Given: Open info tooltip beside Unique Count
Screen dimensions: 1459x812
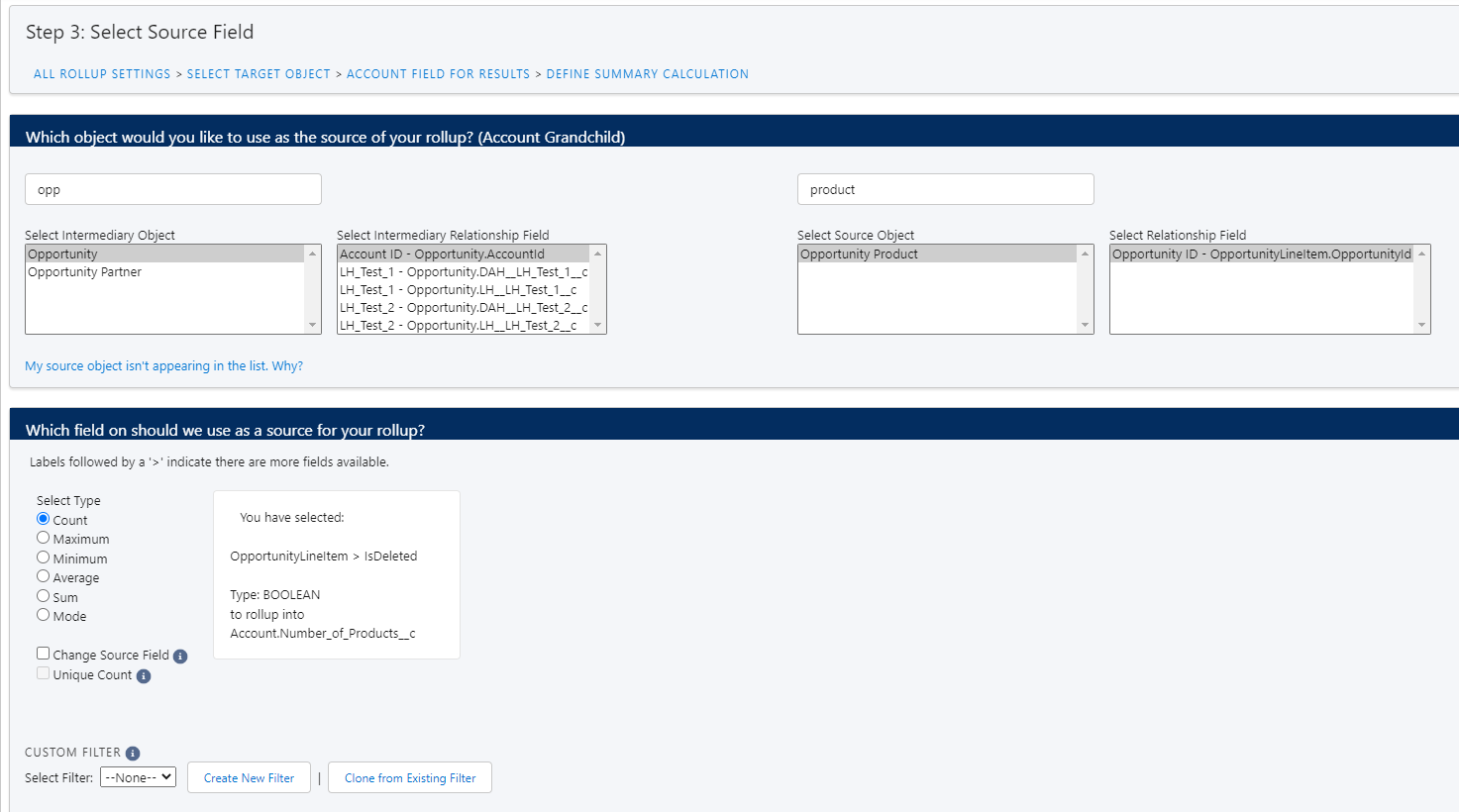Looking at the screenshot, I should point(145,675).
